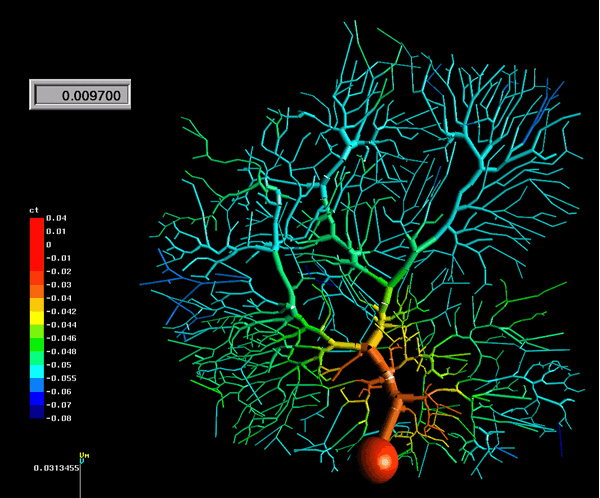Image resolution: width=600 pixels, height=498 pixels.
Task: Click the white marker on the orange trunk
Action: (387, 378)
